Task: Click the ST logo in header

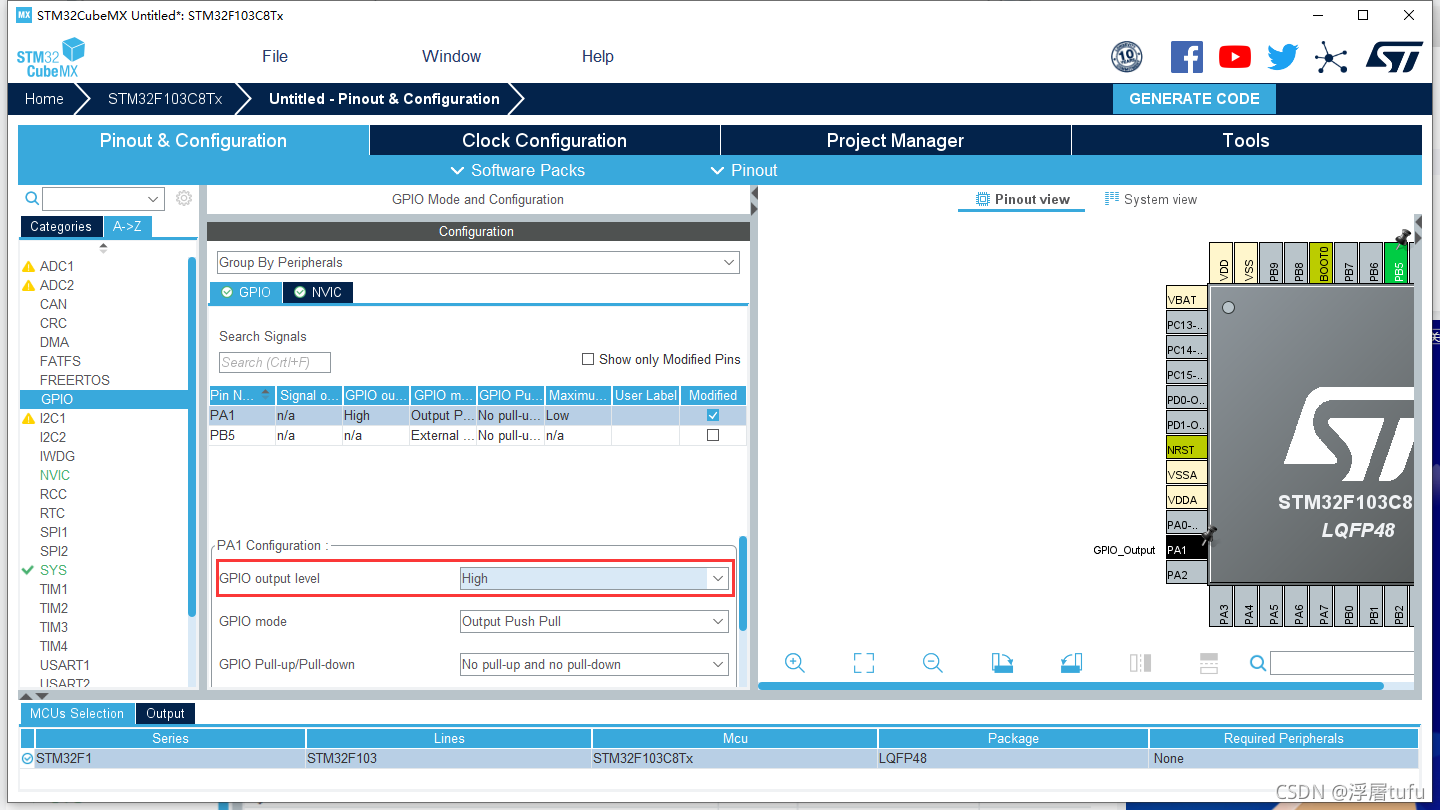Action: [1394, 57]
